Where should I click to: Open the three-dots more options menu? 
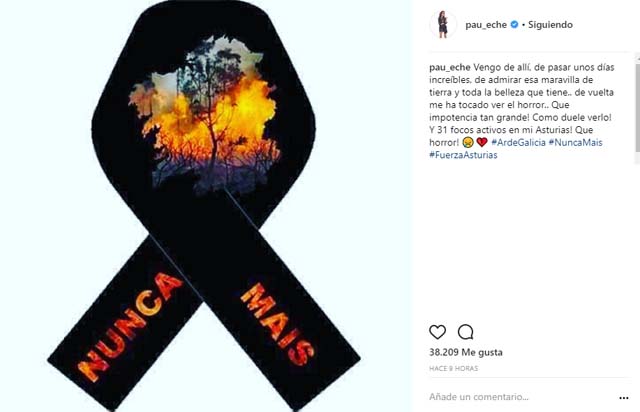[624, 398]
